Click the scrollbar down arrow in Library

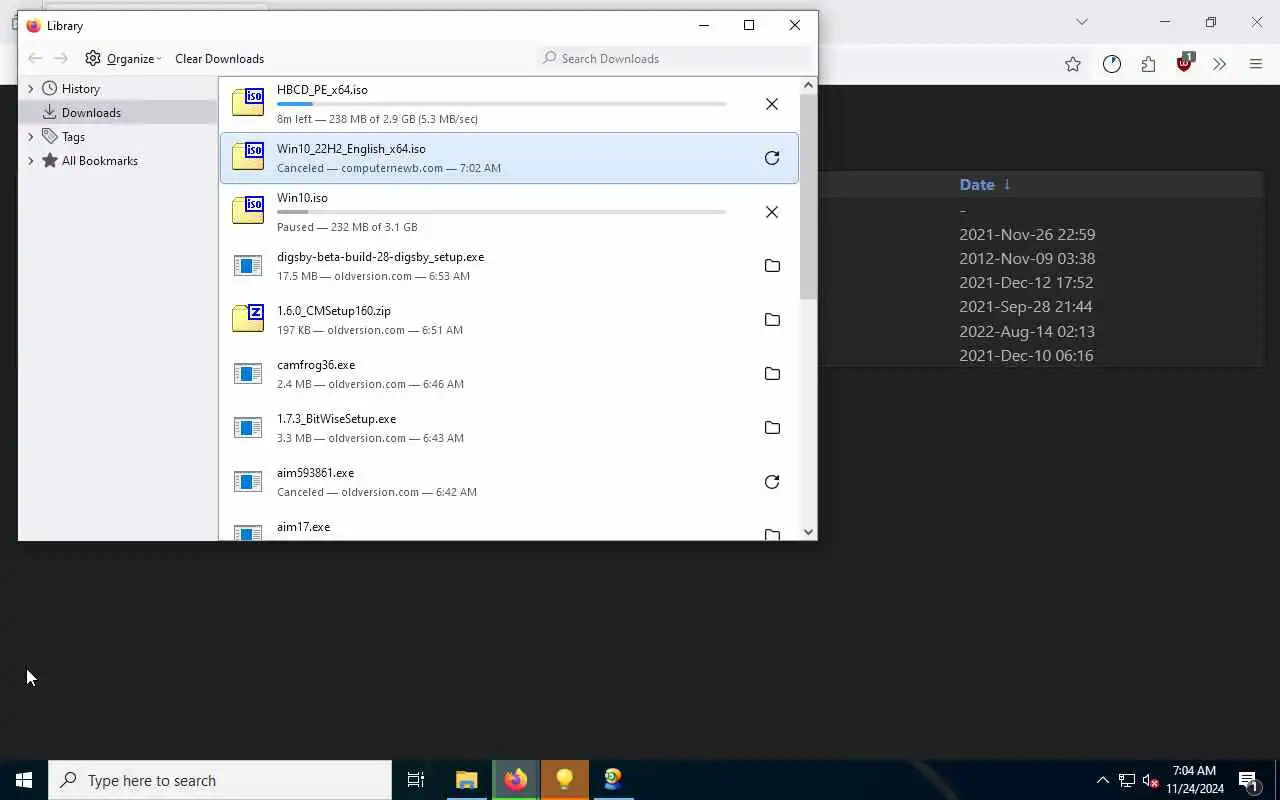[x=808, y=532]
